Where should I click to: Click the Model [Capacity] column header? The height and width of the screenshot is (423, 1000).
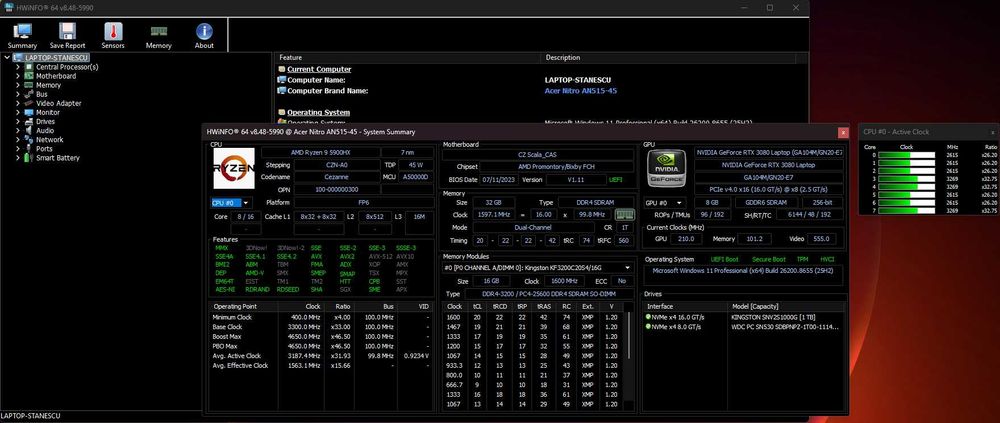coord(787,306)
